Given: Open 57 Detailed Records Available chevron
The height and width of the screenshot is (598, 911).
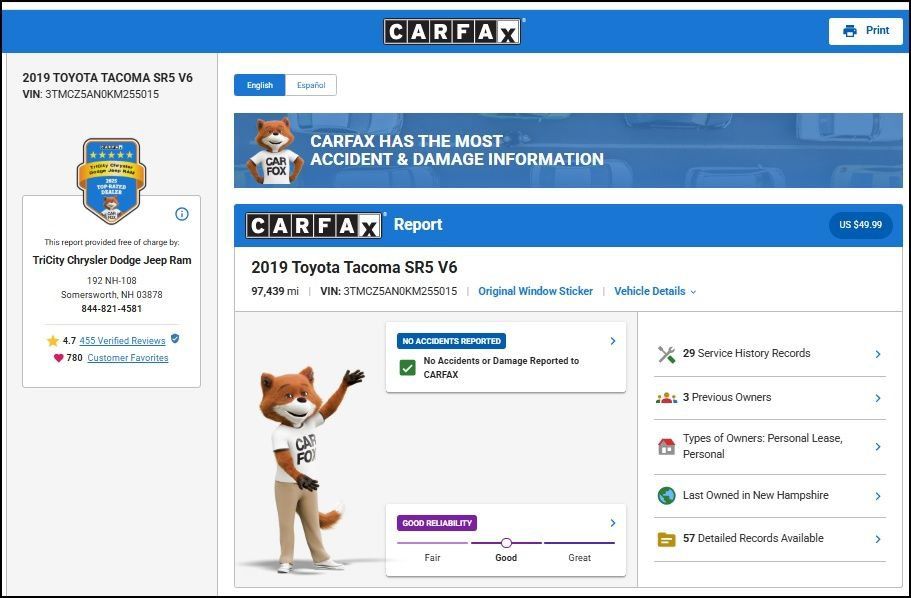Looking at the screenshot, I should (878, 539).
